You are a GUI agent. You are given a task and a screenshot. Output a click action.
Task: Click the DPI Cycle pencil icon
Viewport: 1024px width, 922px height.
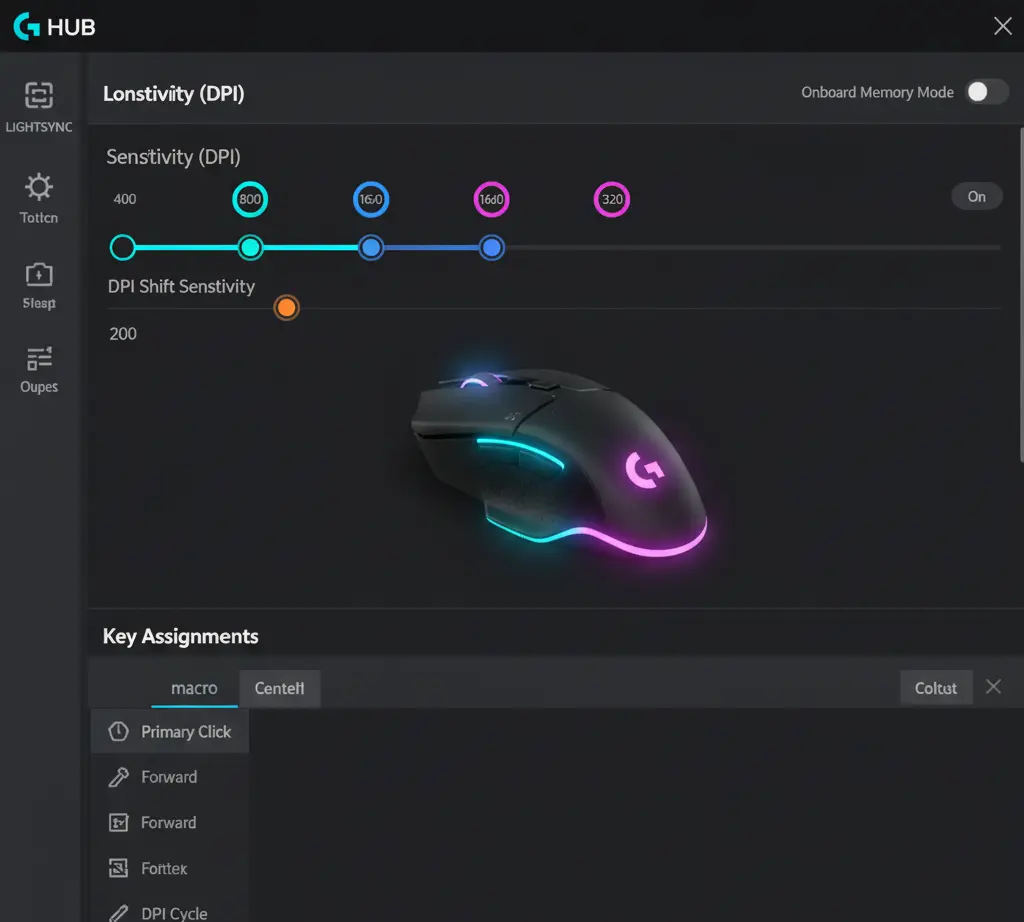coord(118,913)
